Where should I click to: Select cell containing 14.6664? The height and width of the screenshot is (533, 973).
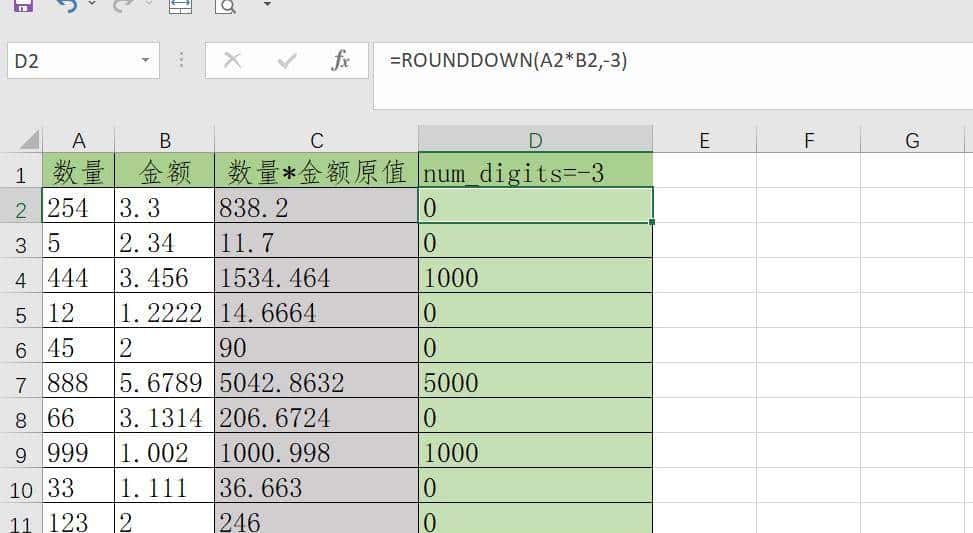click(316, 310)
